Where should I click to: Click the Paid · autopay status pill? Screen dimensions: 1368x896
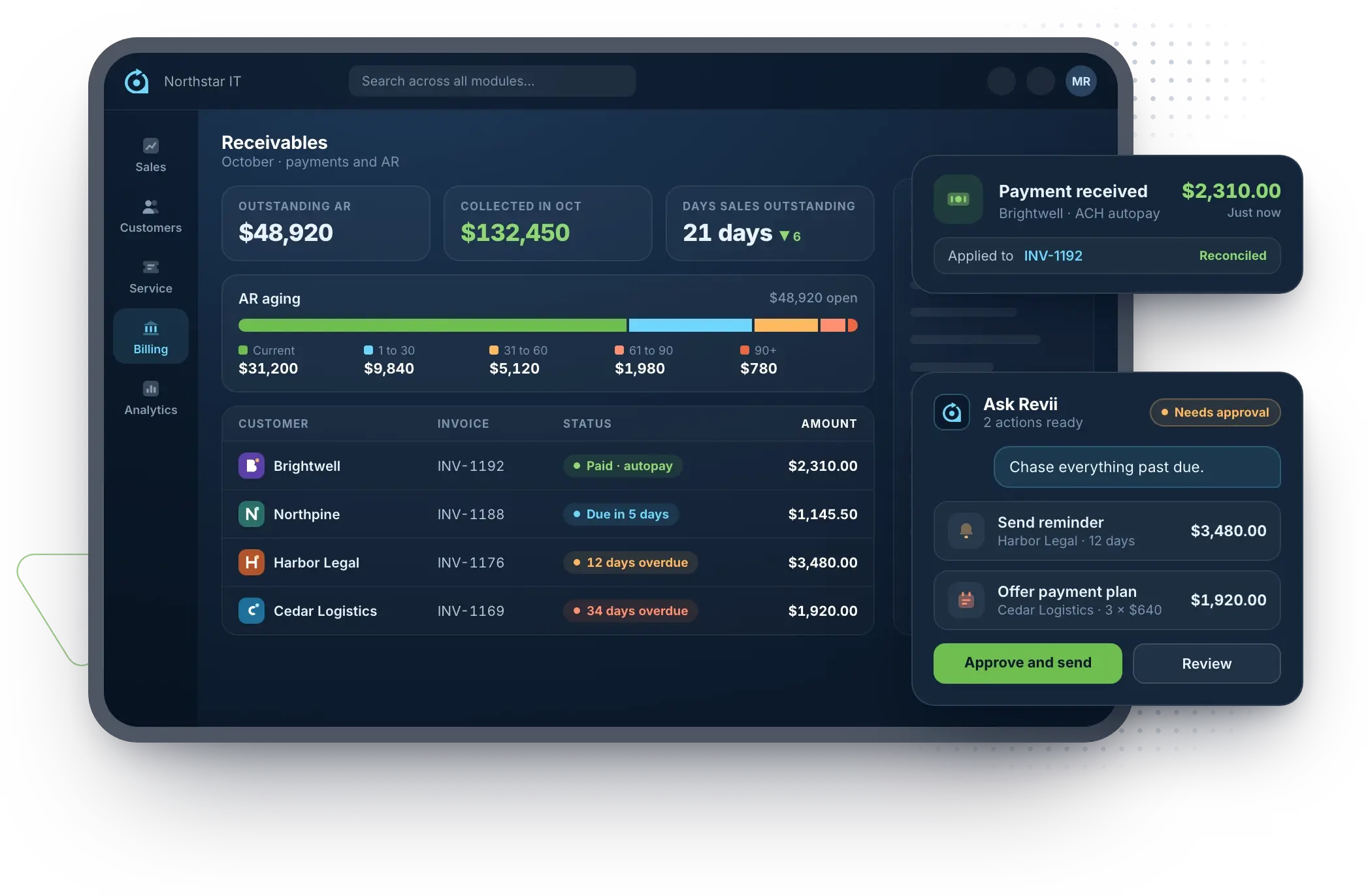tap(623, 466)
